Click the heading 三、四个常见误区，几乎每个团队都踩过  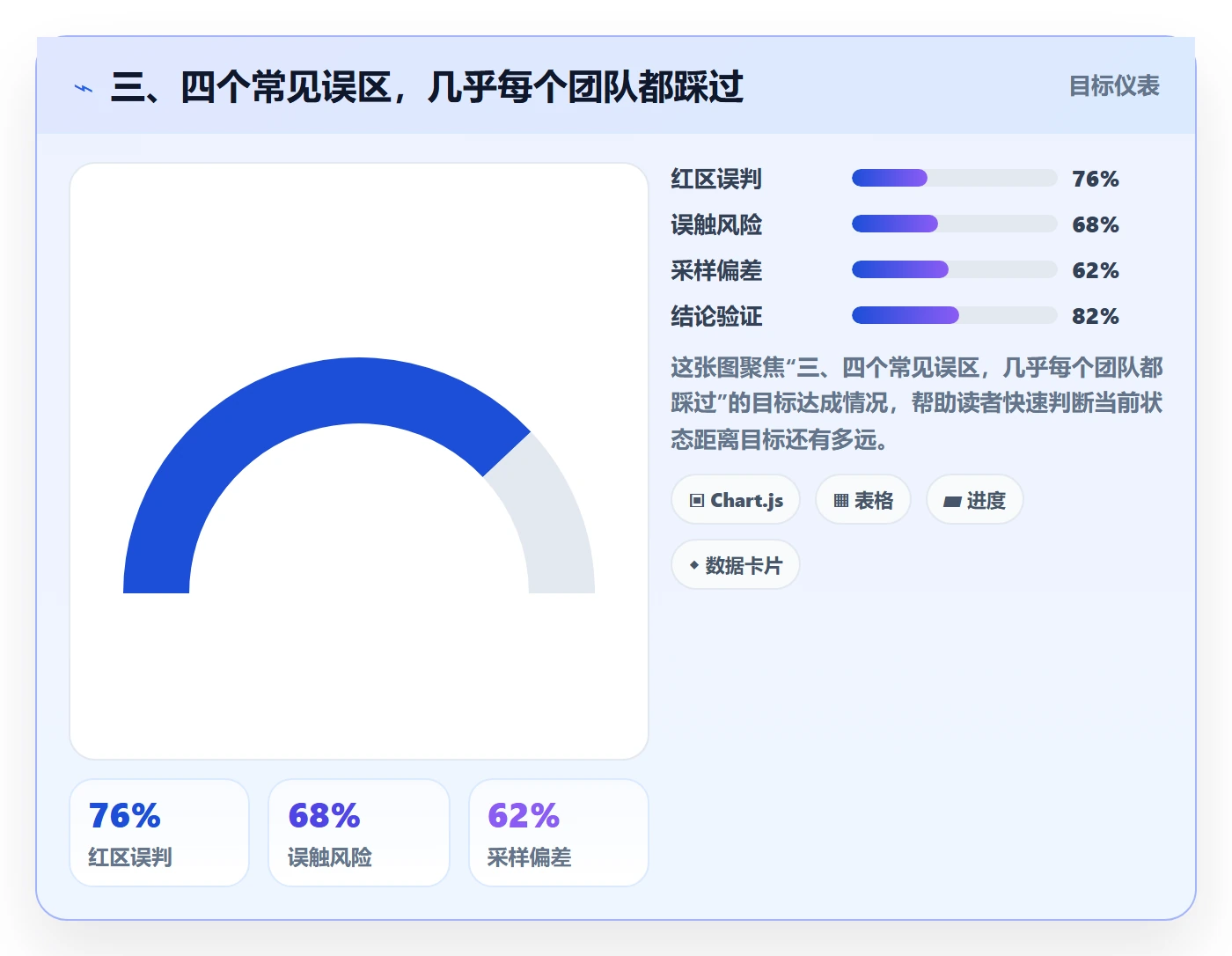427,87
